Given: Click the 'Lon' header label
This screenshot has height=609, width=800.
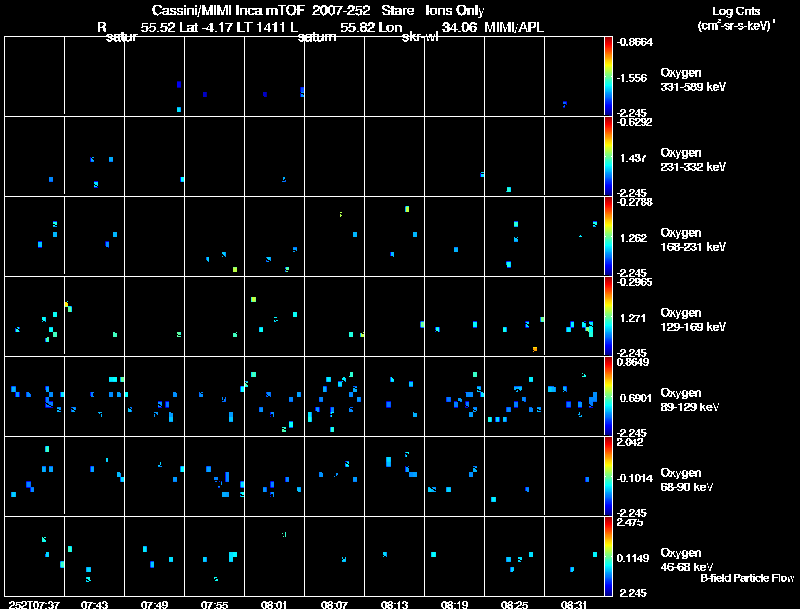Looking at the screenshot, I should pyautogui.click(x=390, y=27).
